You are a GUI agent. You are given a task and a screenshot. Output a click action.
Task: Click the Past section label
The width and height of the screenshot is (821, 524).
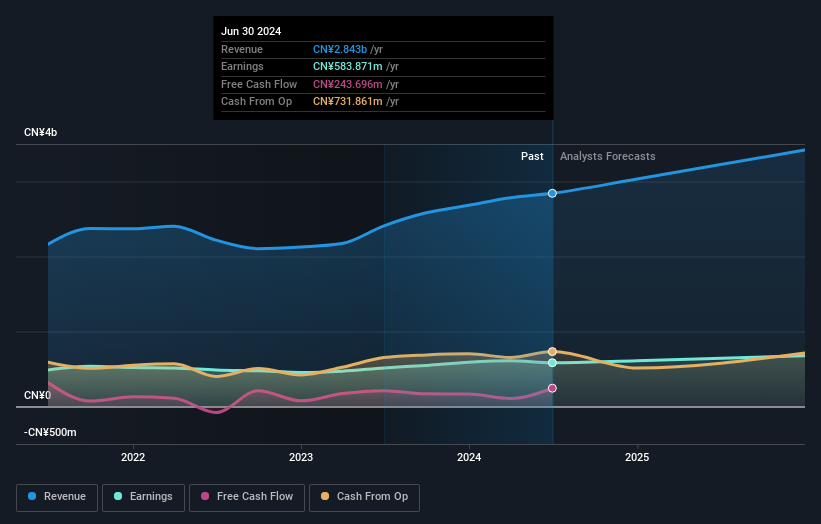click(x=532, y=156)
